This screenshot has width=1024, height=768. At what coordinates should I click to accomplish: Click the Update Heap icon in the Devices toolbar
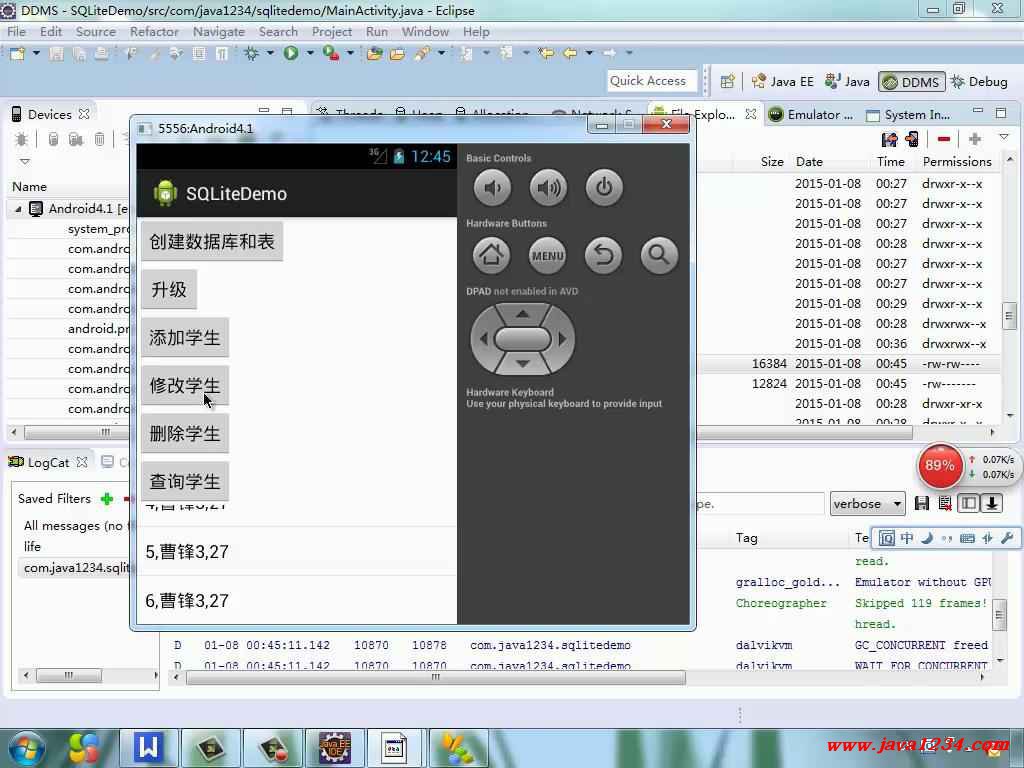[54, 139]
